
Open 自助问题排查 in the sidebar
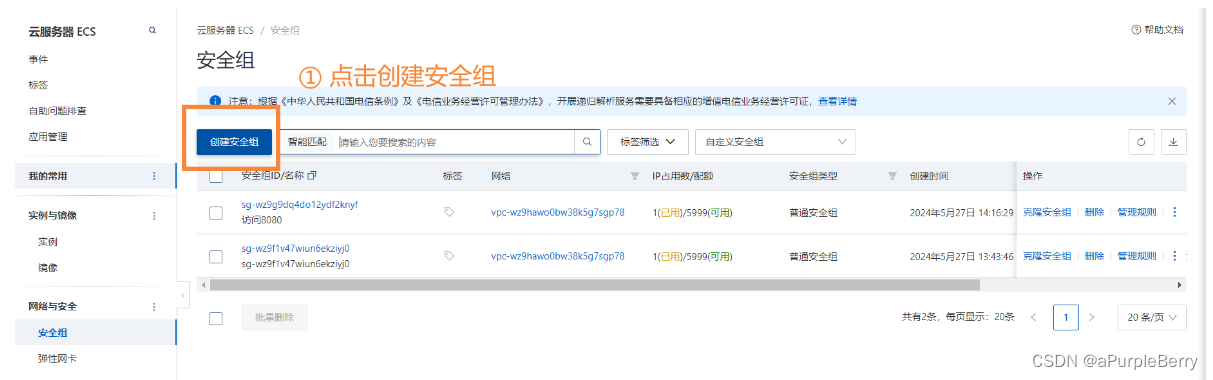coord(57,111)
